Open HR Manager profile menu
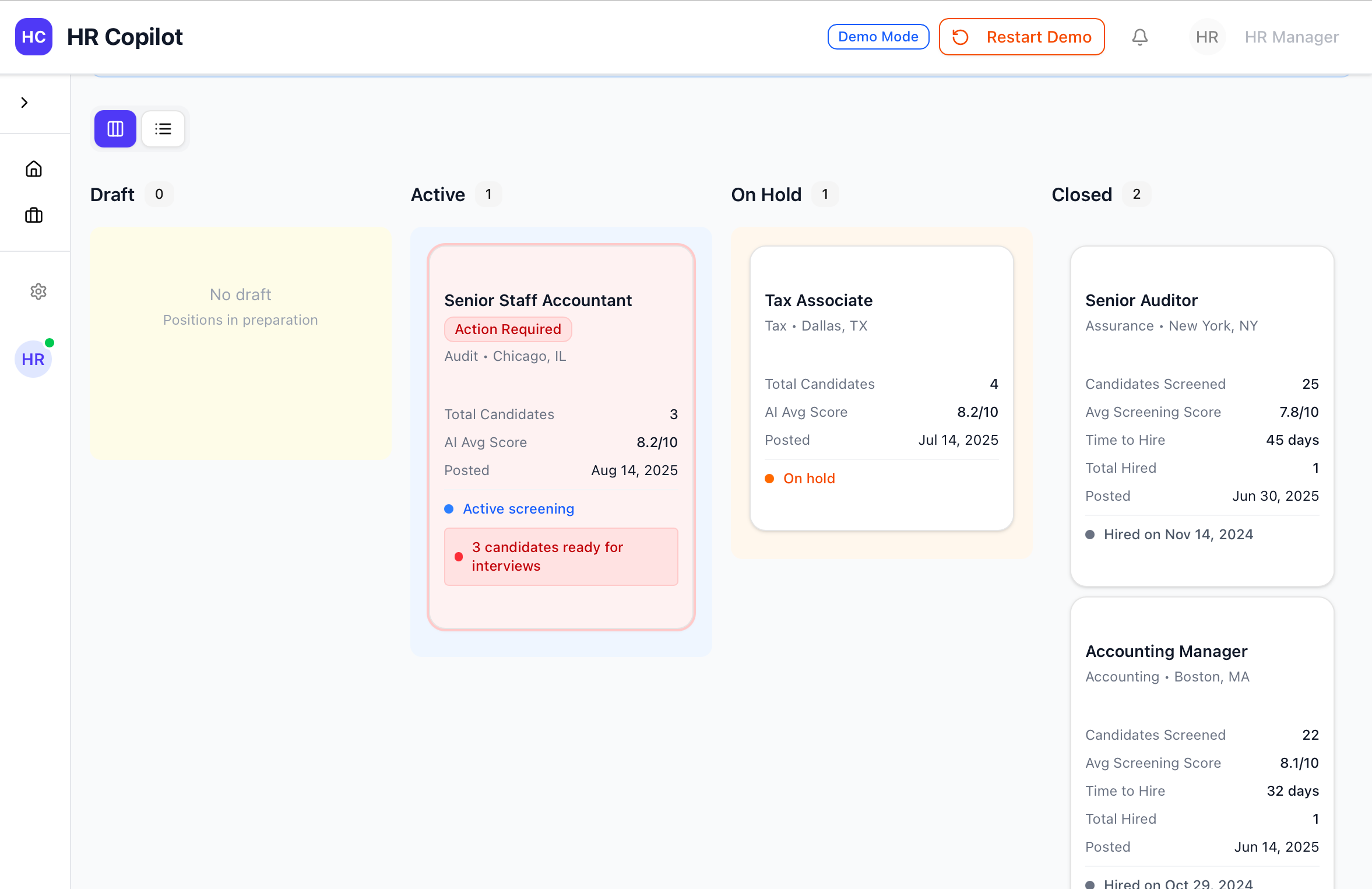Viewport: 1372px width, 889px height. tap(1292, 37)
